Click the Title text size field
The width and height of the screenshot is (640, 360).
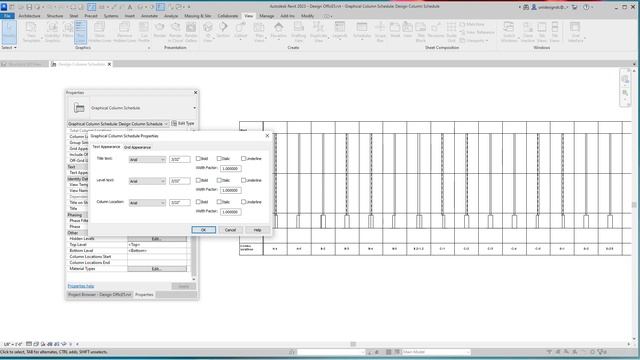point(180,160)
